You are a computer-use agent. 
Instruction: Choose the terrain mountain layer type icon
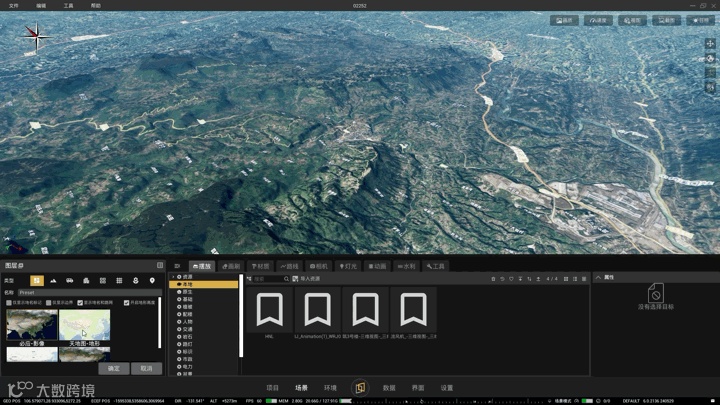point(53,281)
